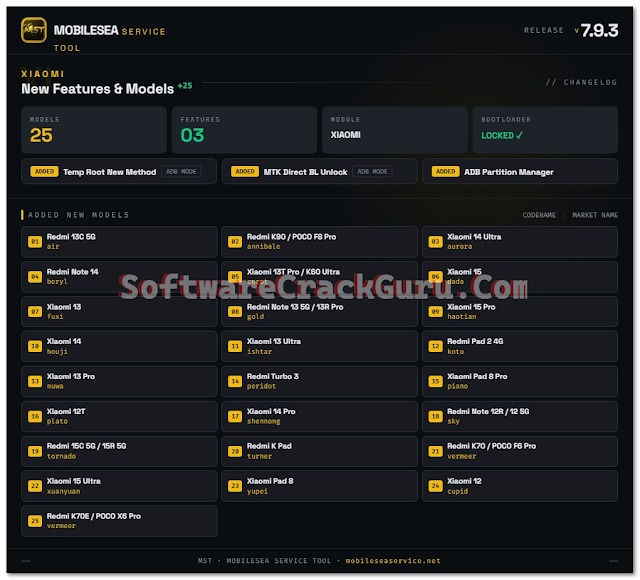This screenshot has width=640, height=580.
Task: Click the 09 badge for Xiaomi 15 Pro
Action: [x=436, y=312]
